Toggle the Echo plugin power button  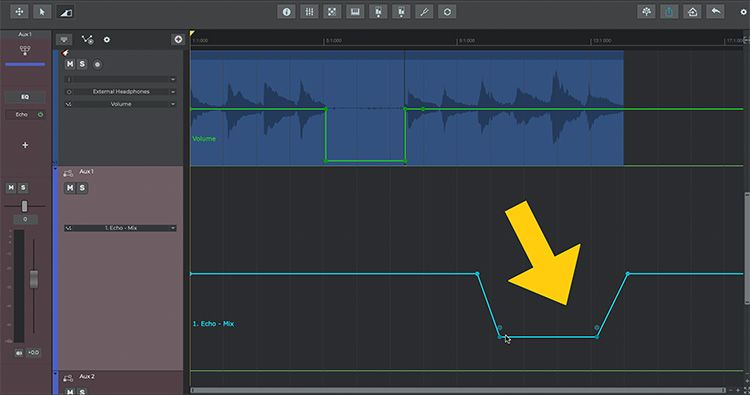[x=40, y=115]
